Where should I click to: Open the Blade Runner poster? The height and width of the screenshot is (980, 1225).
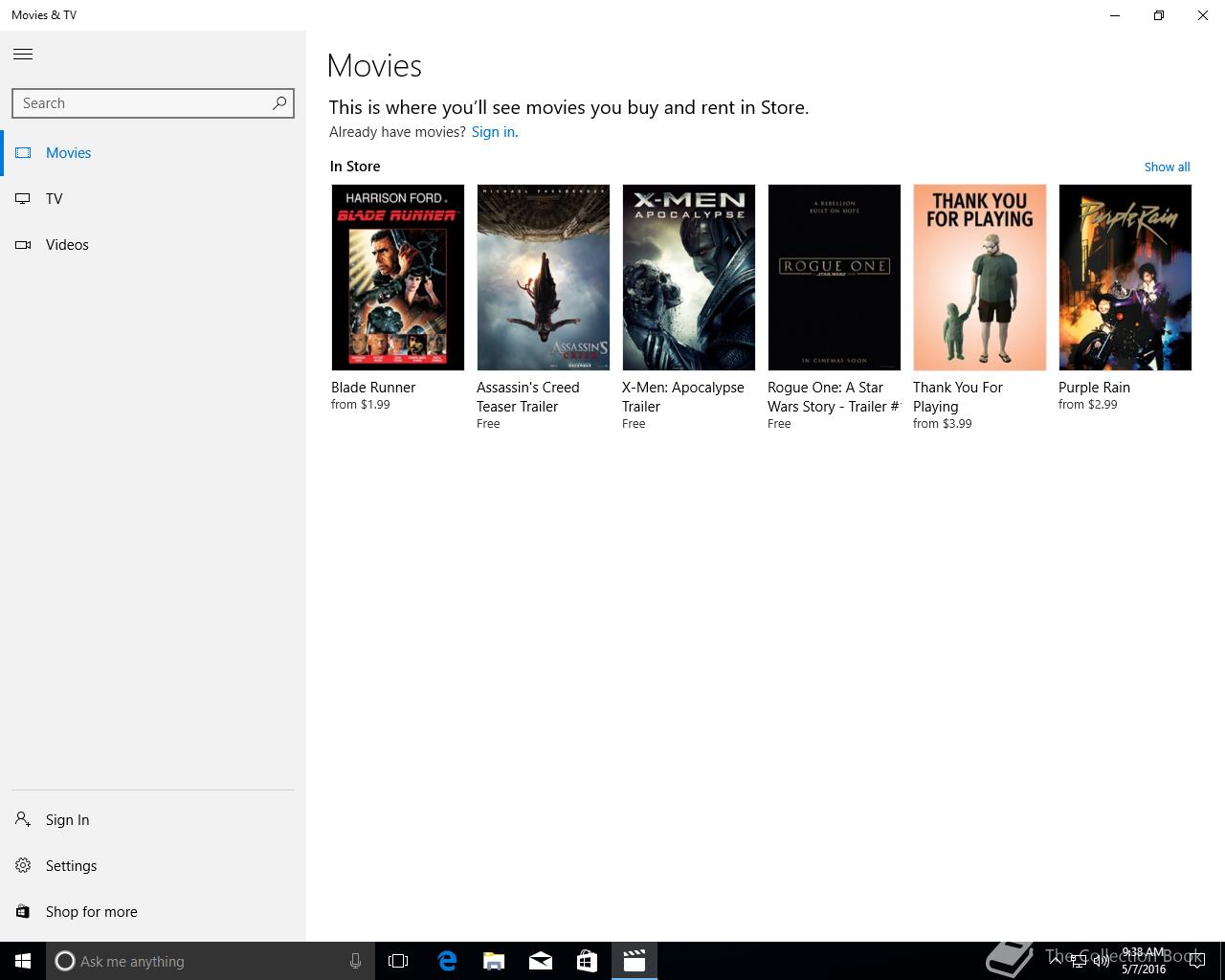click(398, 278)
